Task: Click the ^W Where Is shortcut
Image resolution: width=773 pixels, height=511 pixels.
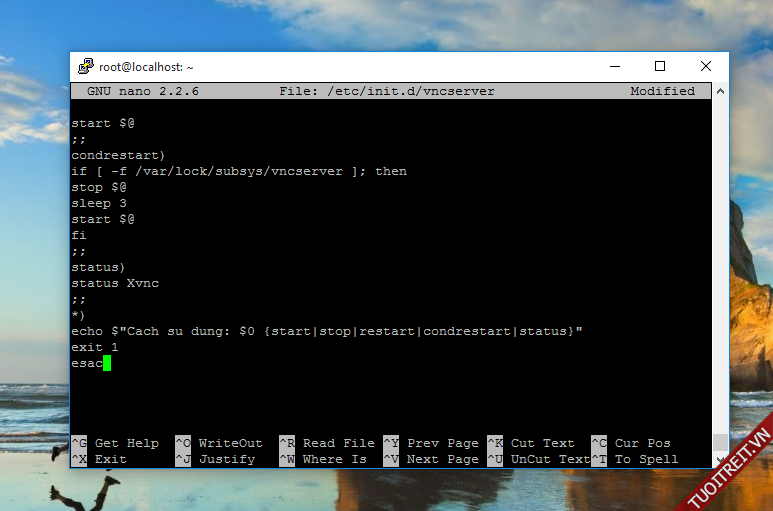Action: (x=322, y=459)
